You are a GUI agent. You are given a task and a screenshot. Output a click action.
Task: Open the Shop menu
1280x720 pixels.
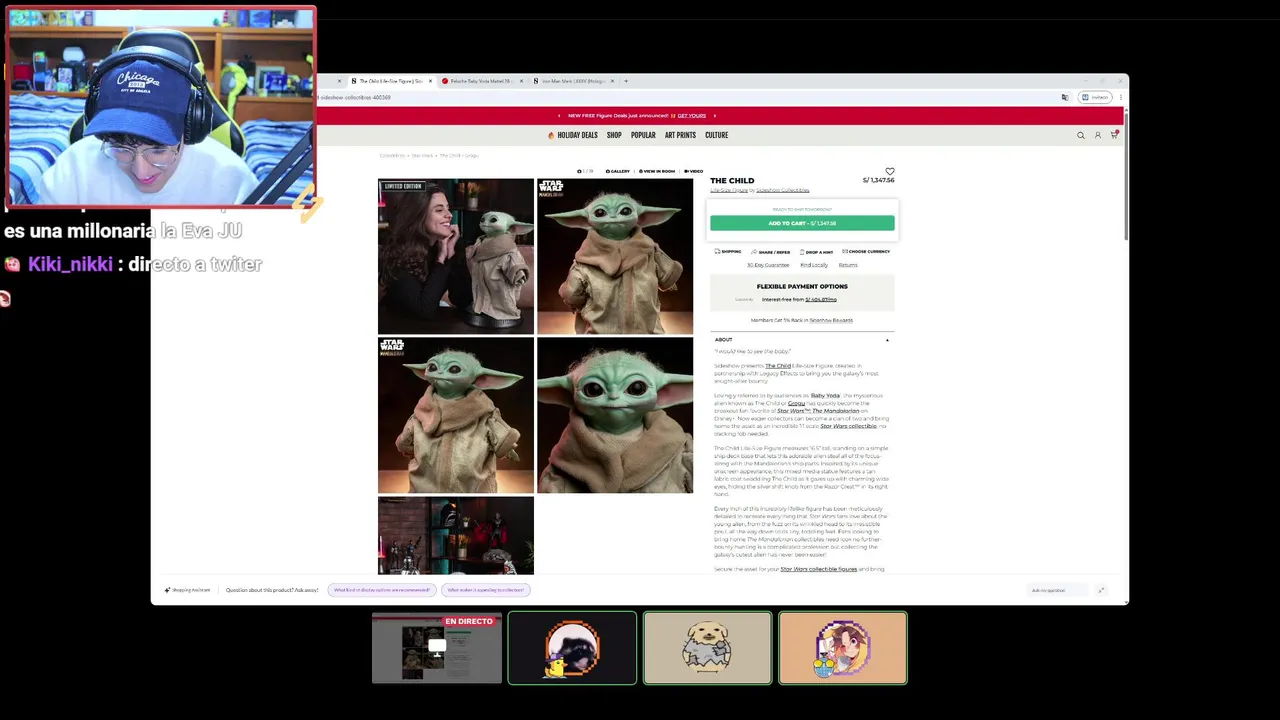point(614,135)
